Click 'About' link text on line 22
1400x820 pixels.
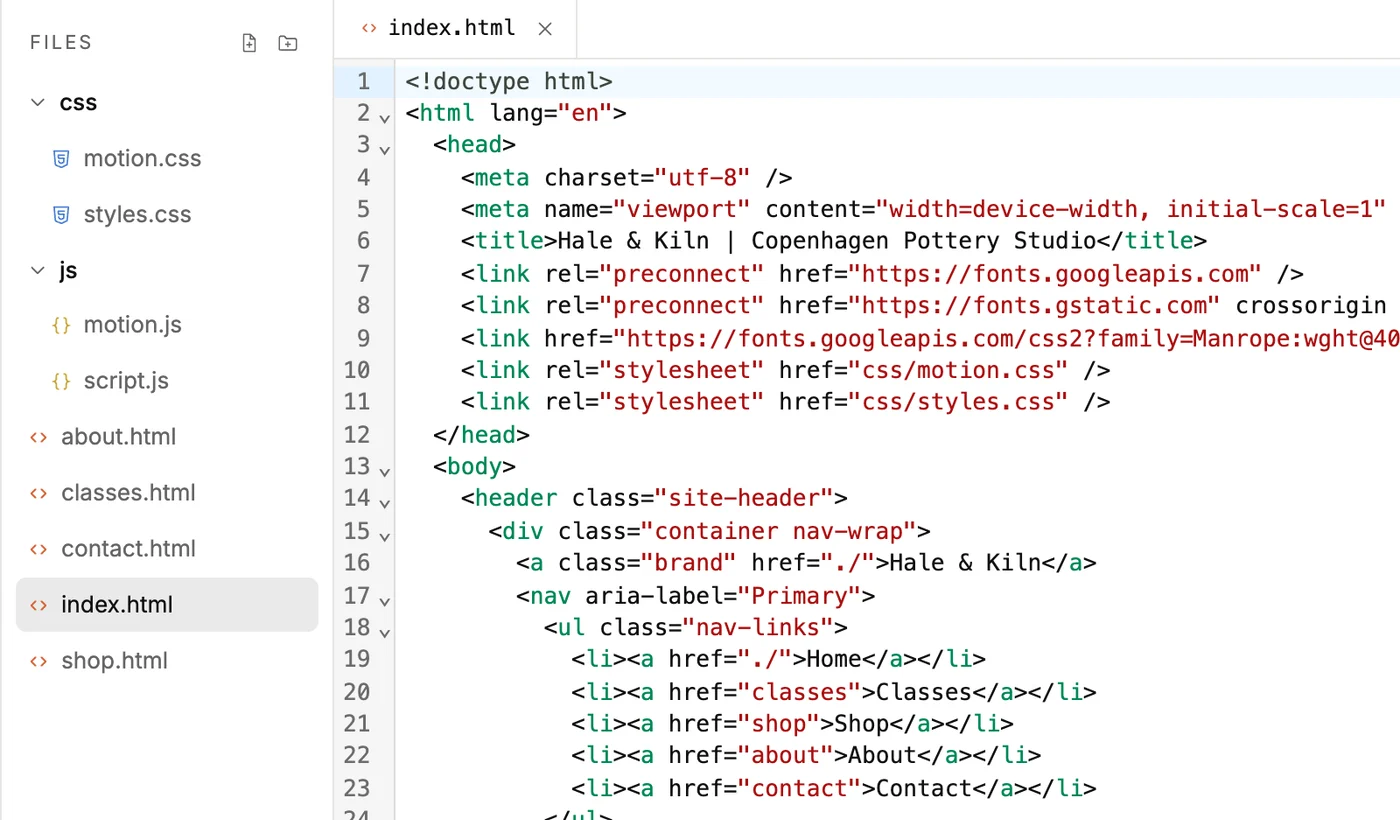click(882, 755)
